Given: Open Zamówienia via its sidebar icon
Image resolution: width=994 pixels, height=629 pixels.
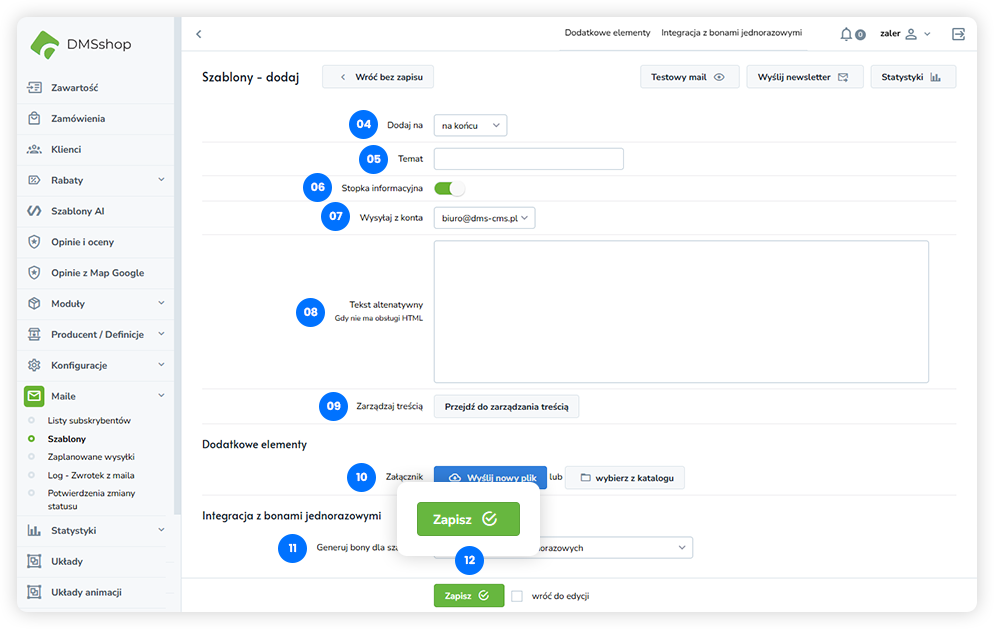Looking at the screenshot, I should [34, 118].
